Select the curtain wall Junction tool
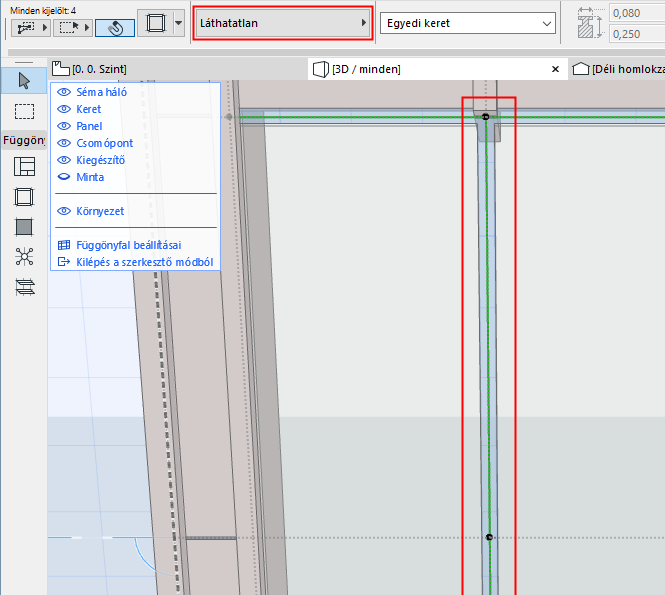665x595 pixels. point(24,257)
